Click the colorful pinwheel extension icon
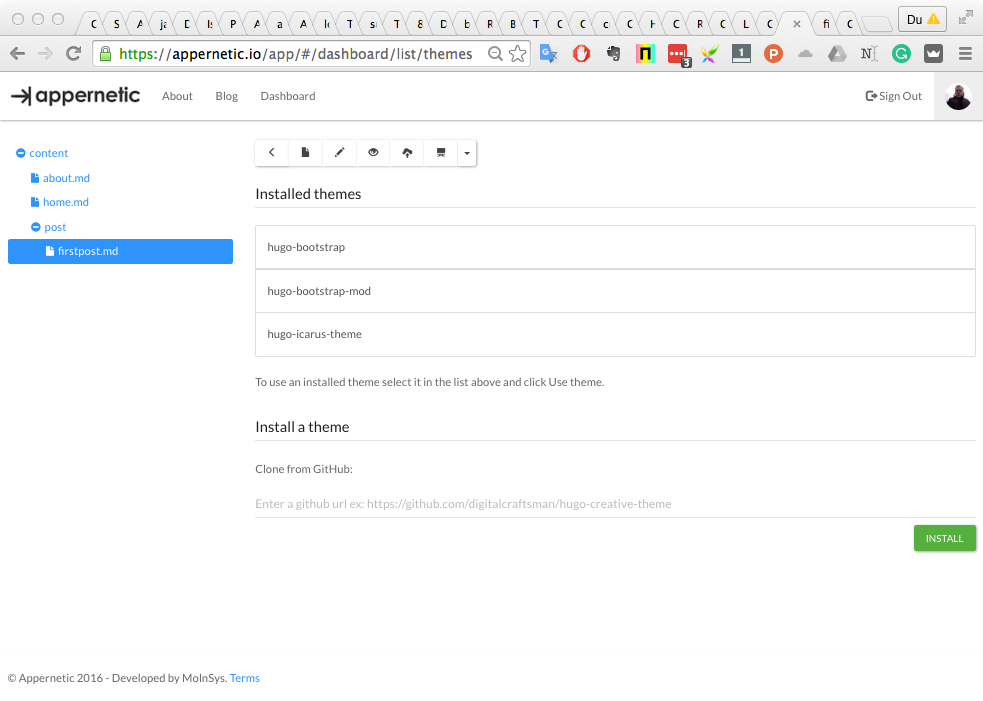Viewport: 983px width, 701px height. [709, 54]
